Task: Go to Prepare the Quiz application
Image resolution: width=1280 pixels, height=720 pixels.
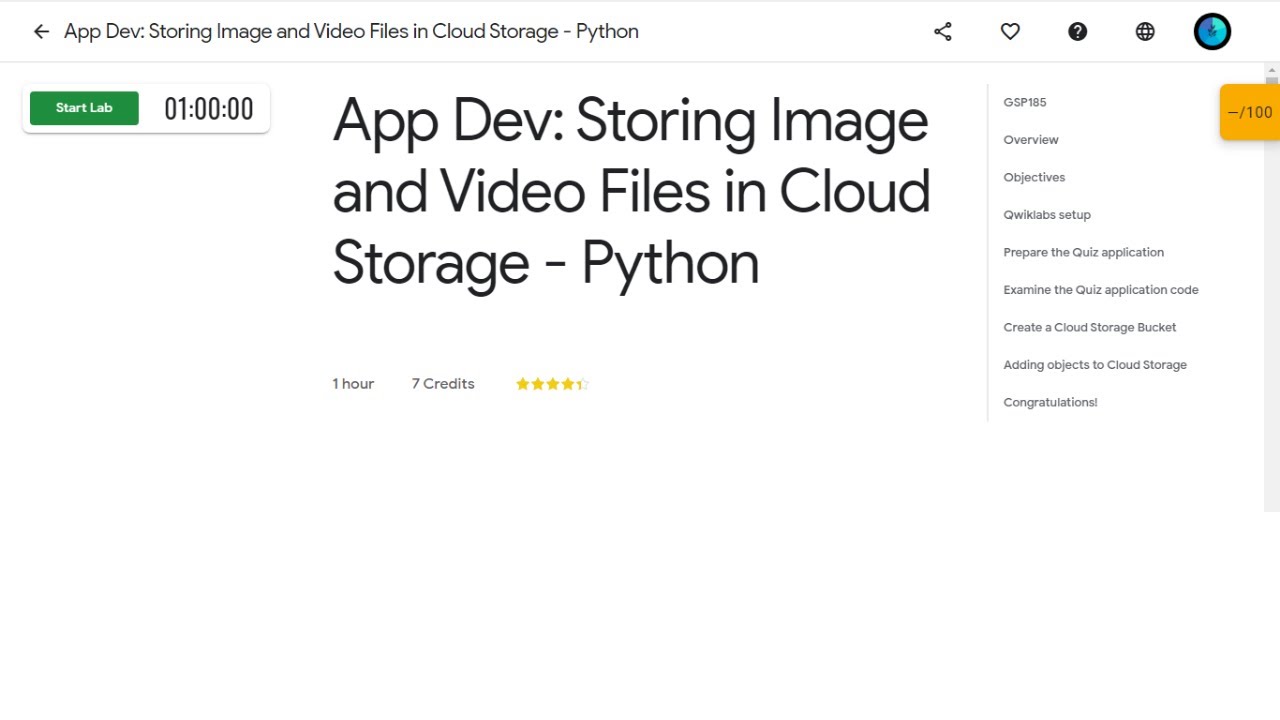Action: point(1084,252)
